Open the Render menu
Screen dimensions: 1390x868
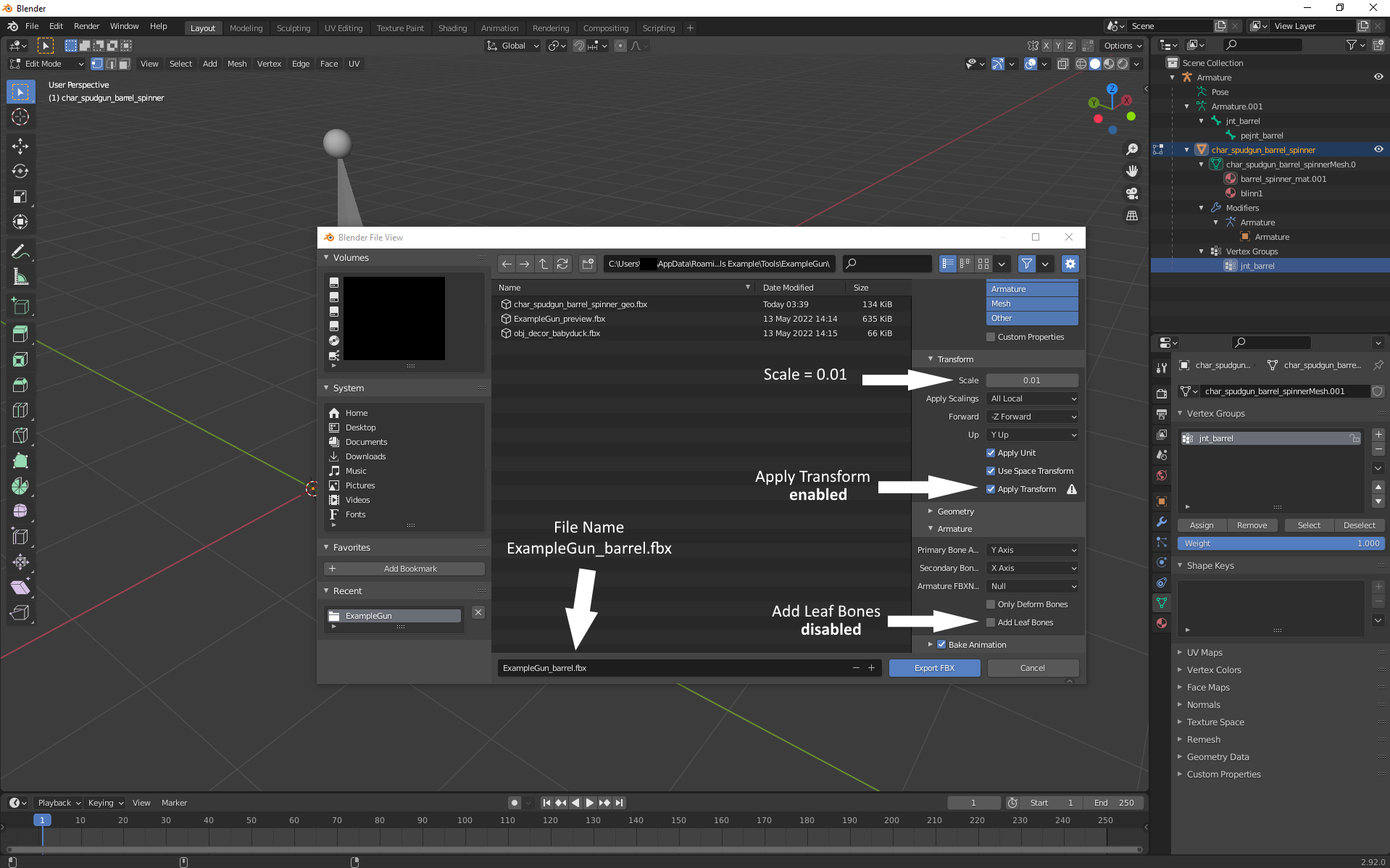tap(86, 26)
